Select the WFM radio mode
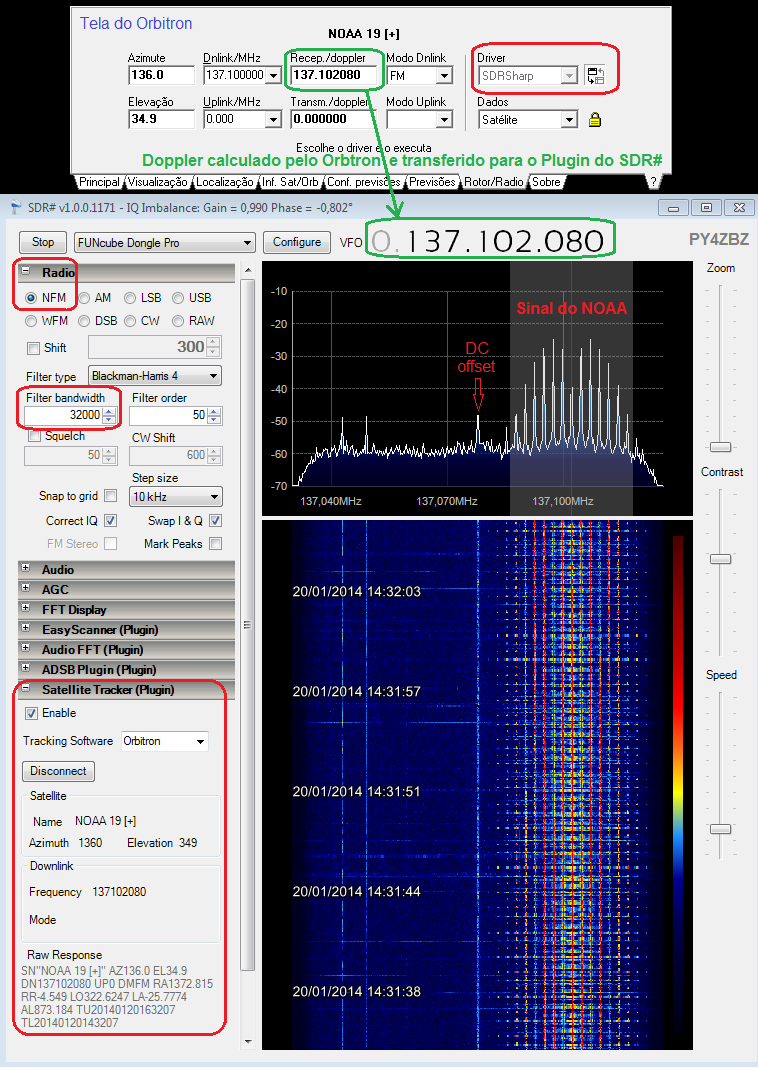Image resolution: width=758 pixels, height=1068 pixels. click(x=31, y=321)
